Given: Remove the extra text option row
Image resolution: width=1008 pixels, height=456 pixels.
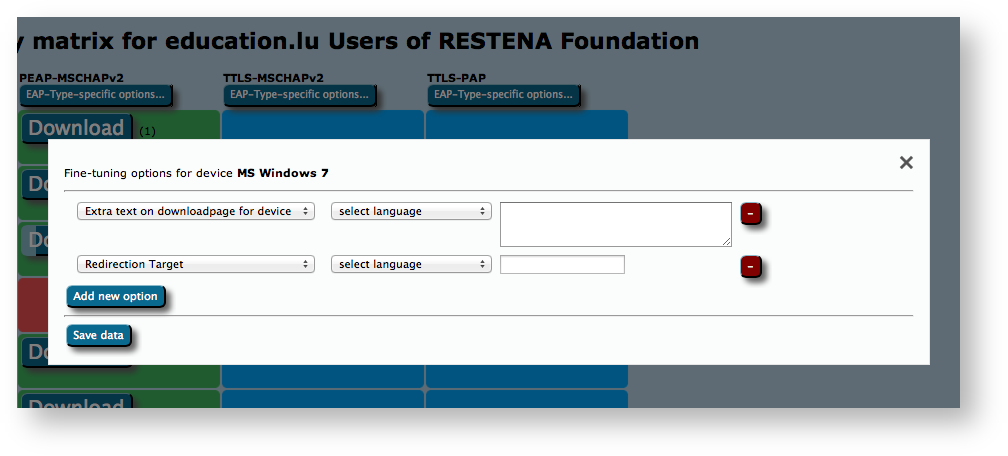Looking at the screenshot, I should click(x=751, y=214).
